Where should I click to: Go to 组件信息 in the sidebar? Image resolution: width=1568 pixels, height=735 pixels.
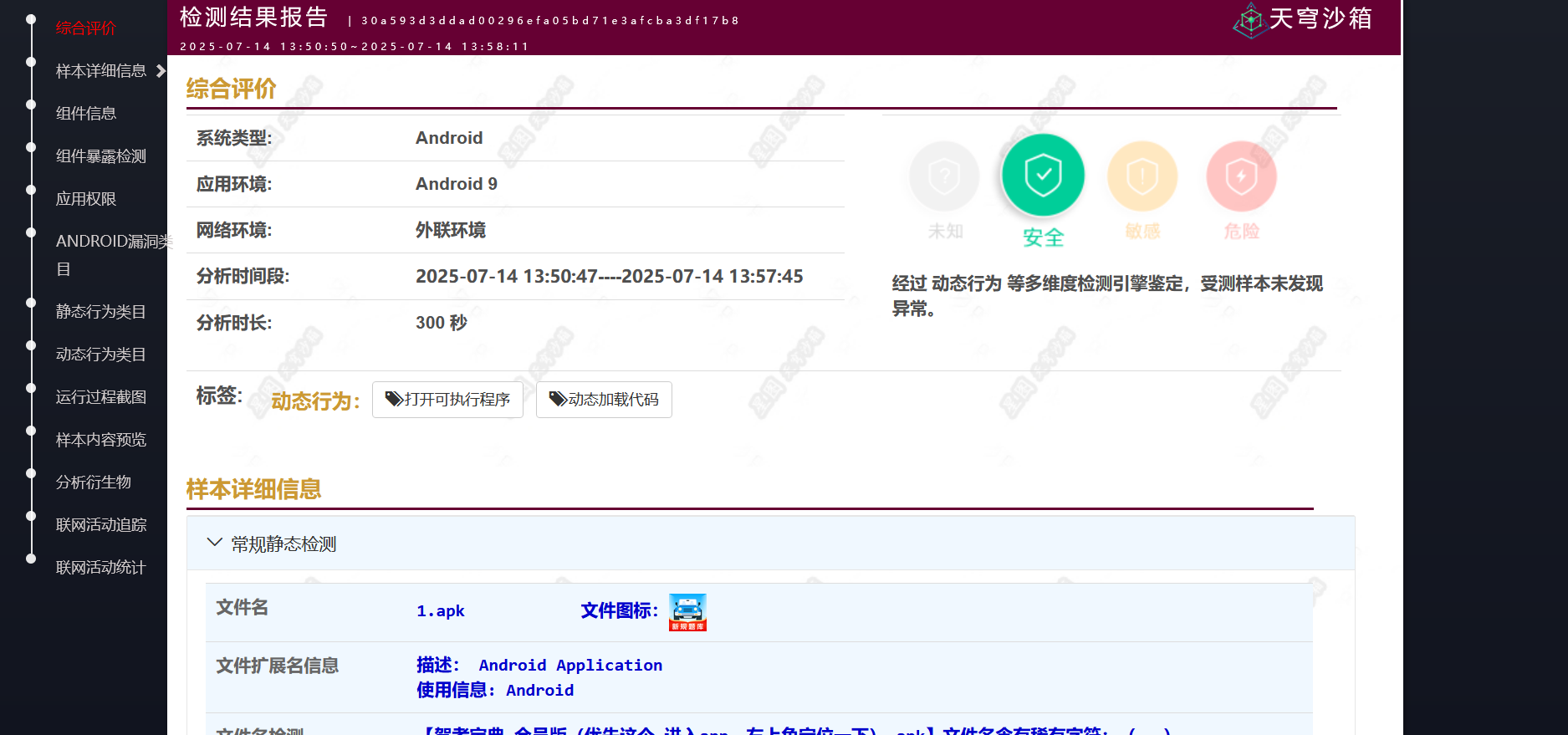click(x=85, y=114)
